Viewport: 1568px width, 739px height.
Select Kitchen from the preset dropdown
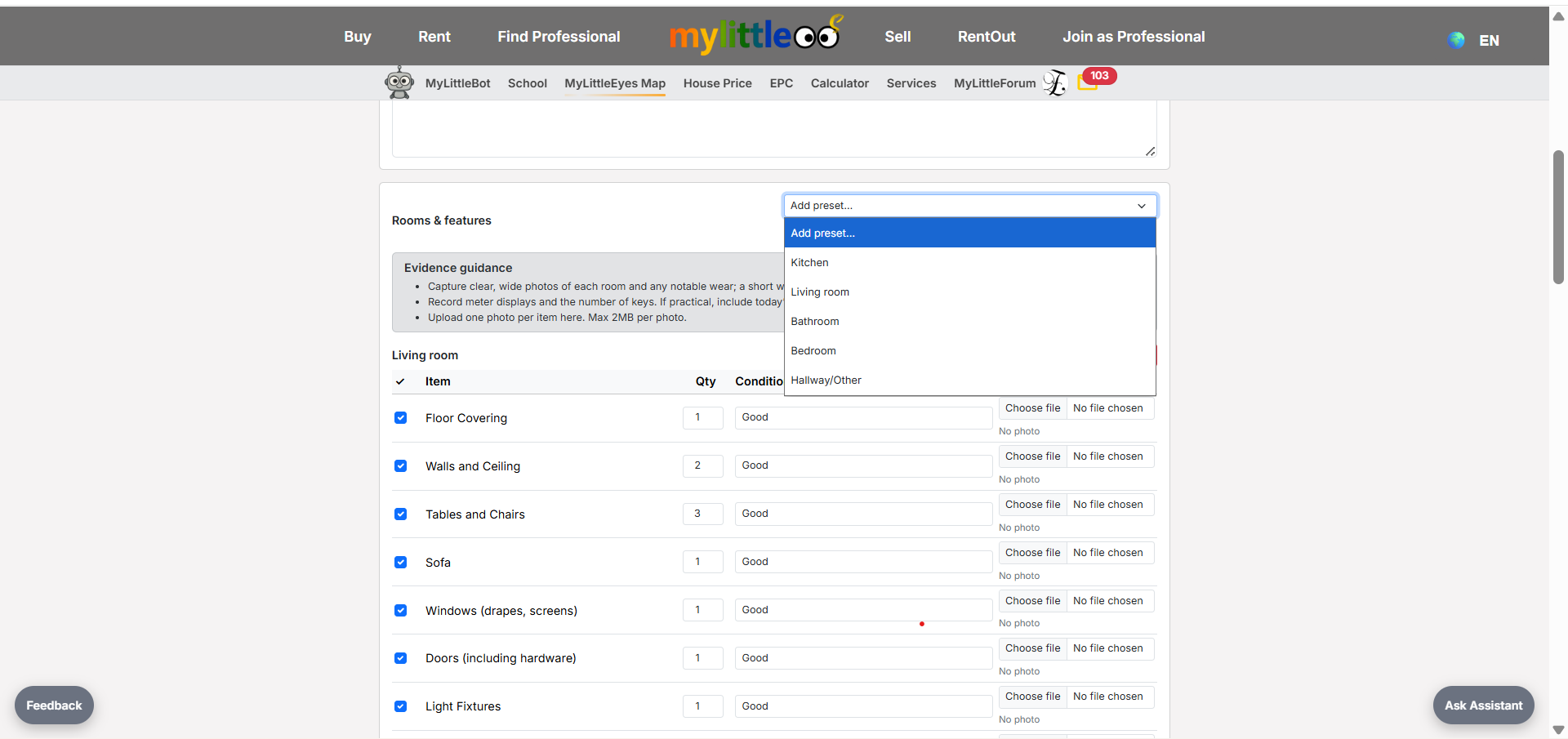tap(809, 263)
